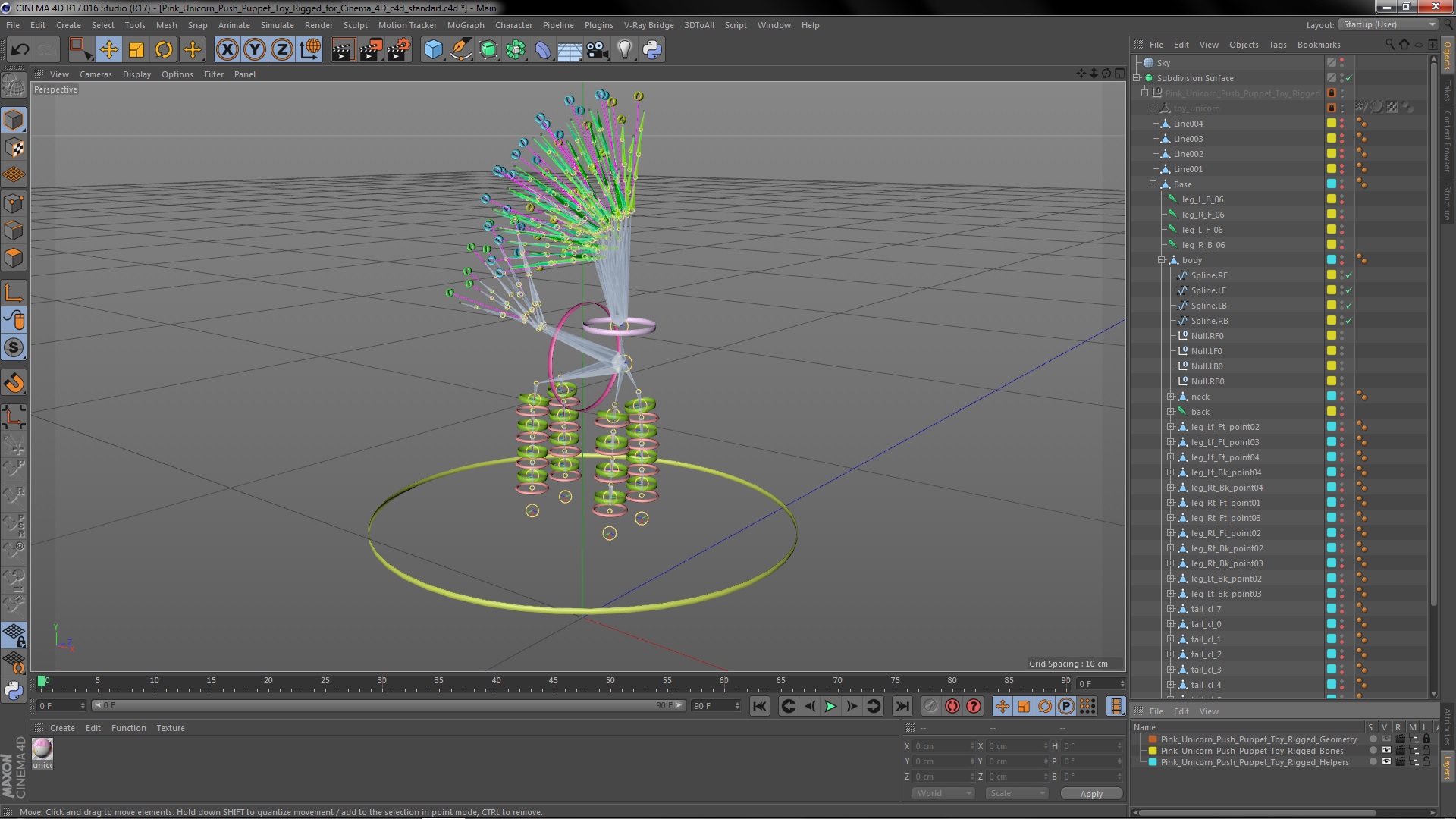Collapse the Base object tree
Viewport: 1456px width, 819px height.
click(x=1153, y=184)
